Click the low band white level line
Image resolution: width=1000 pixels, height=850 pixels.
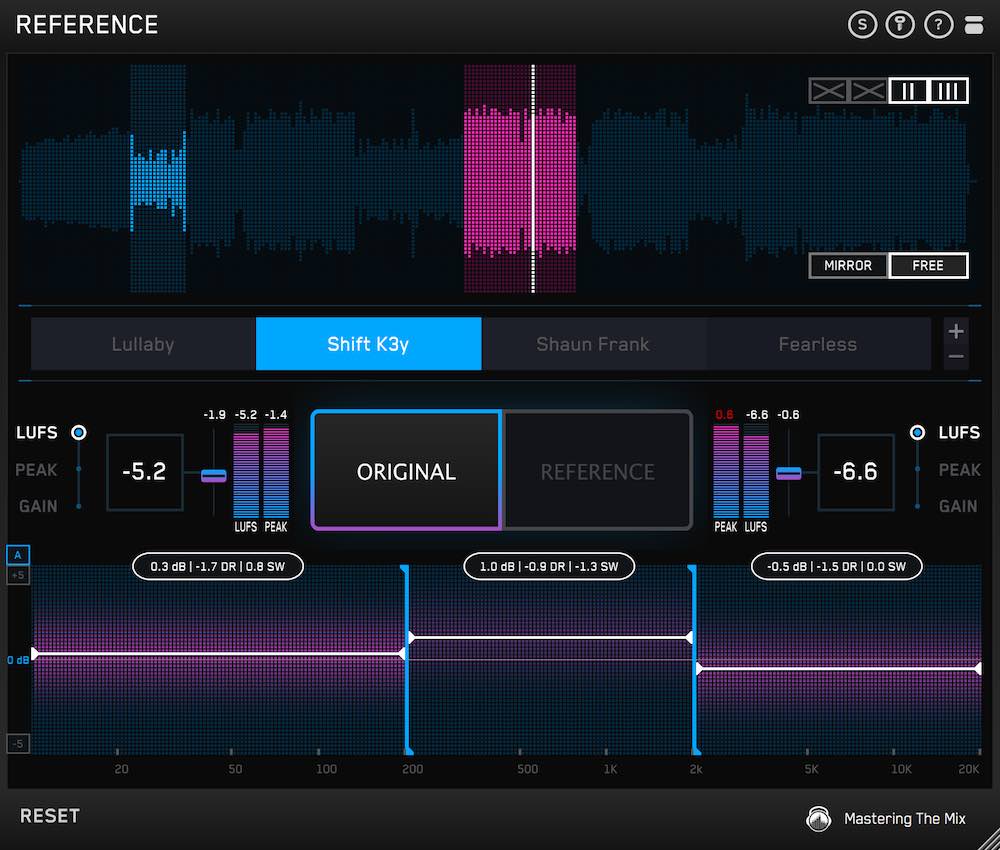pos(218,654)
